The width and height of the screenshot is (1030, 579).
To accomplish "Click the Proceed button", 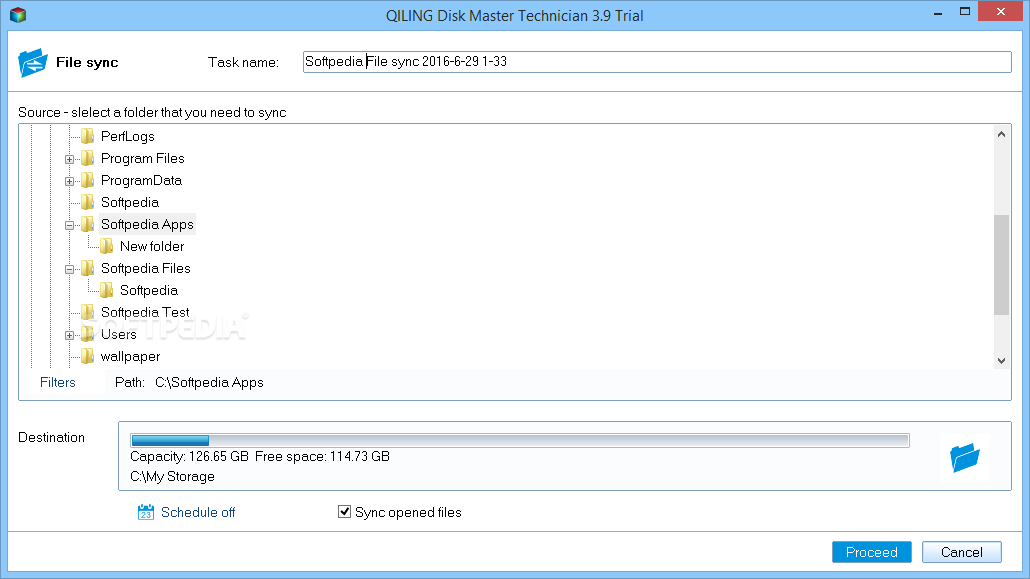I will coord(872,552).
